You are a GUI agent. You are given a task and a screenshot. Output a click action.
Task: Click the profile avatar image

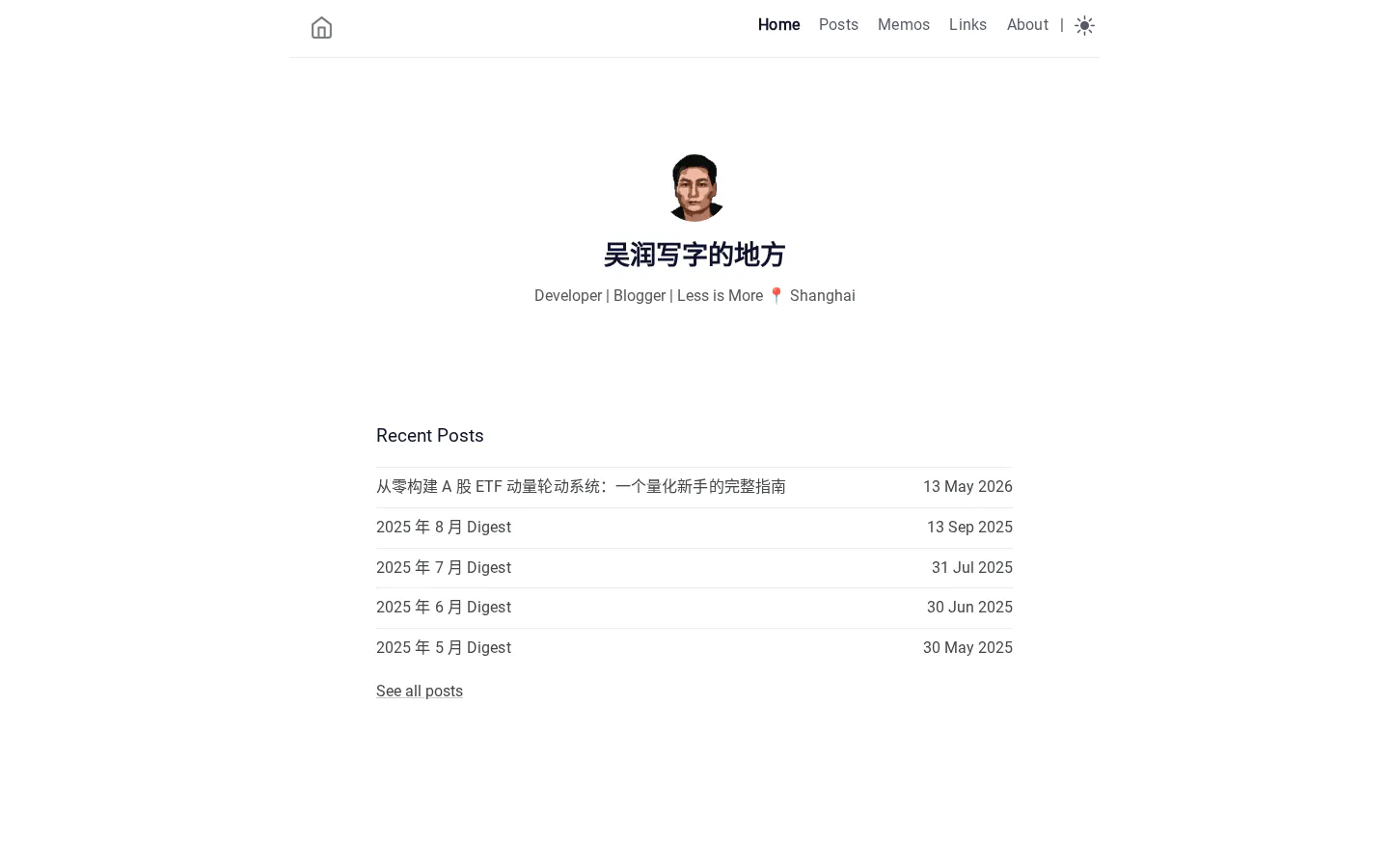click(694, 188)
